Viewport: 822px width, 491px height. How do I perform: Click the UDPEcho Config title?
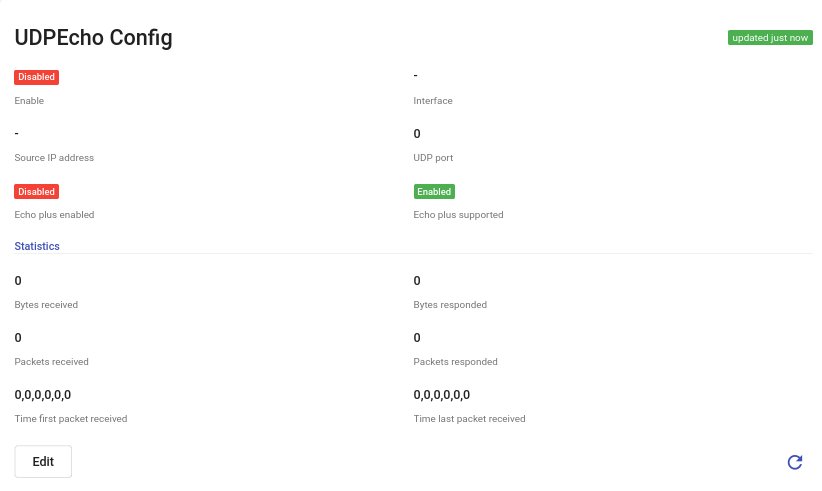click(93, 38)
